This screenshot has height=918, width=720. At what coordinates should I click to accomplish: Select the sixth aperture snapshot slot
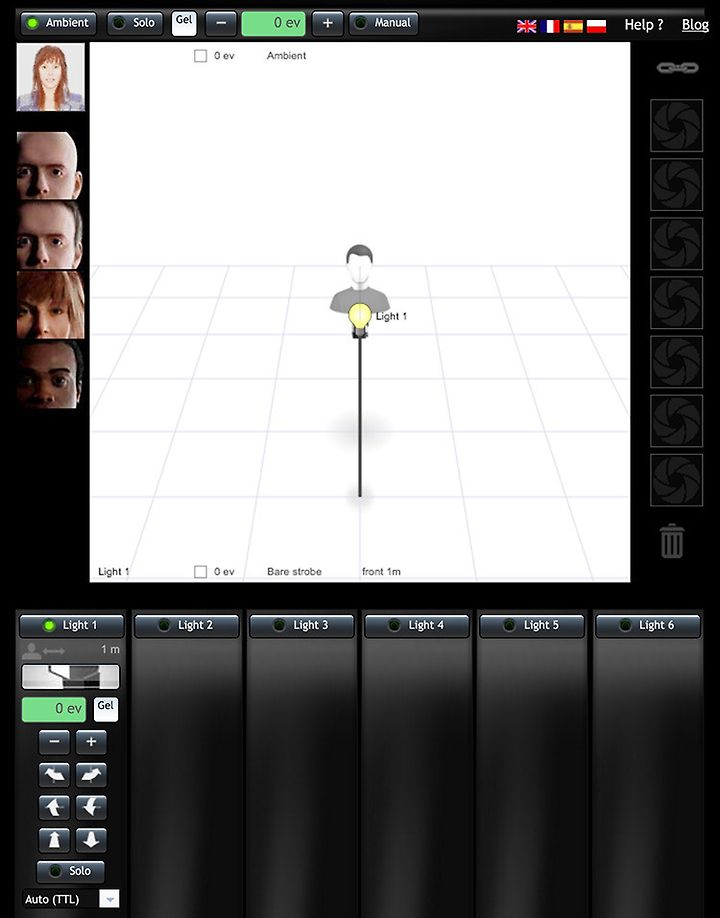click(x=677, y=421)
